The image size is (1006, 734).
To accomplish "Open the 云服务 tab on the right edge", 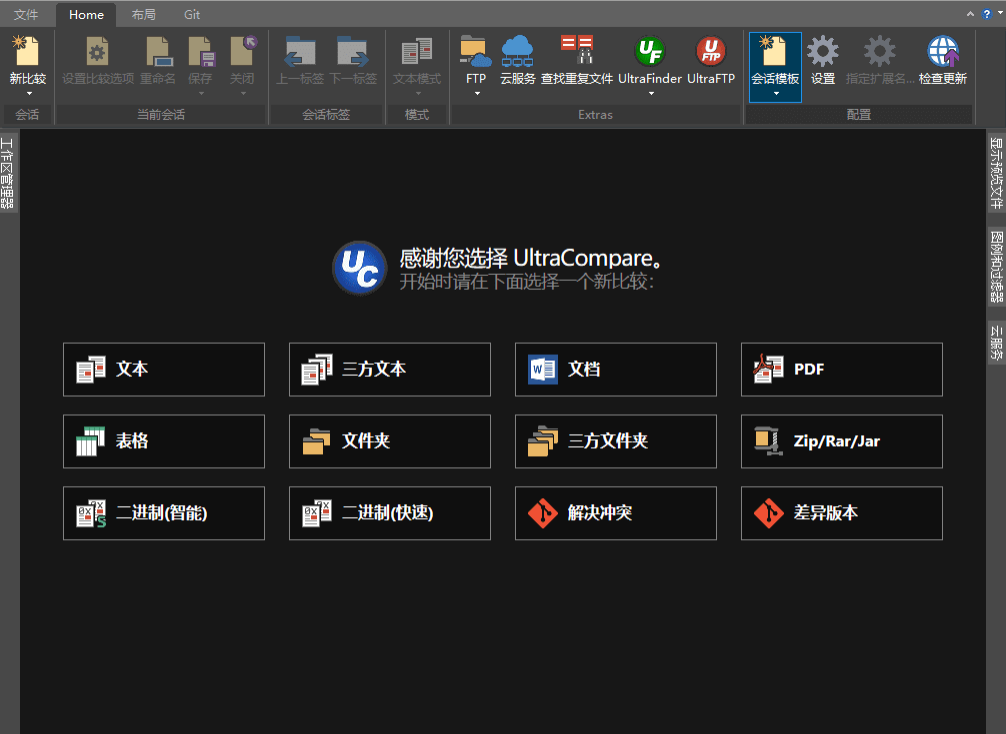I will [996, 342].
